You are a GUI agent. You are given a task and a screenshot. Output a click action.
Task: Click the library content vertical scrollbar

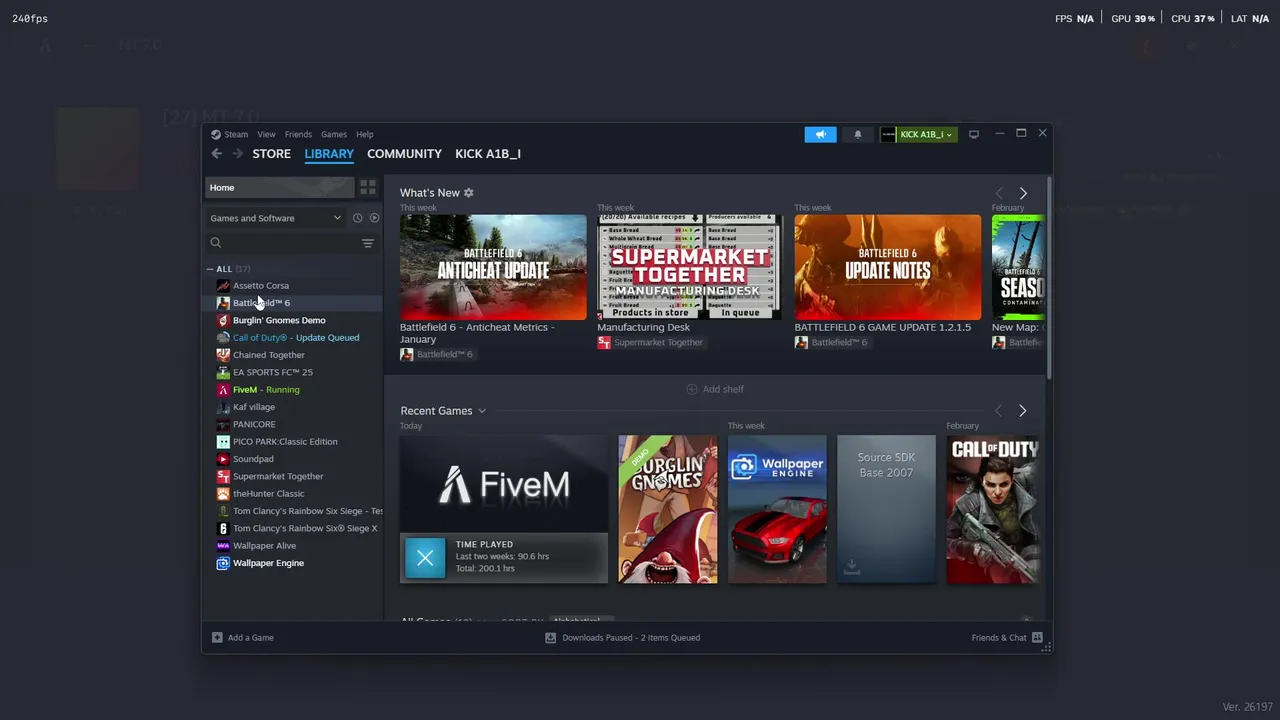(x=1048, y=279)
